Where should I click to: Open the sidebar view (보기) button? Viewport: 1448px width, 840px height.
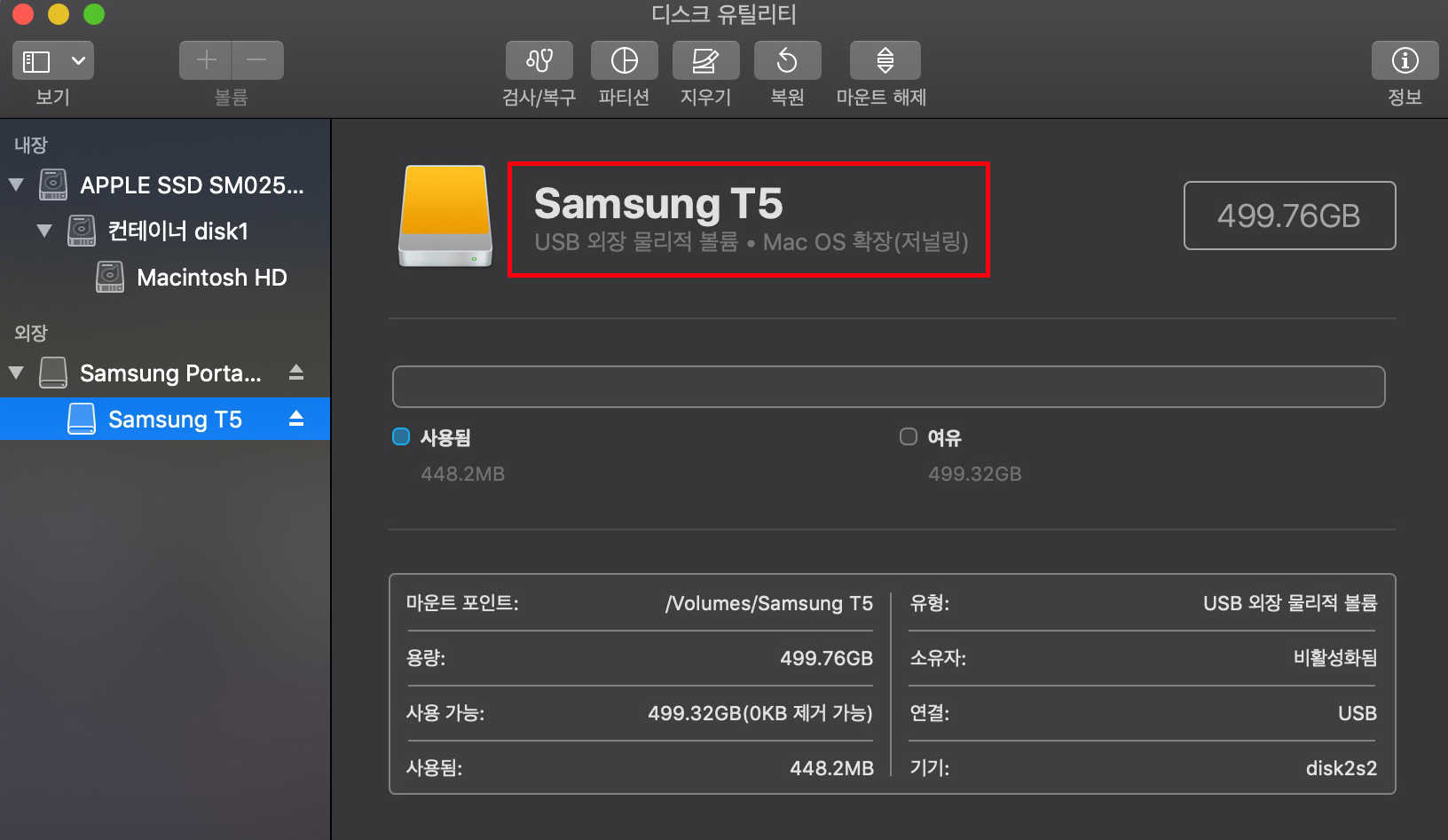tap(36, 61)
